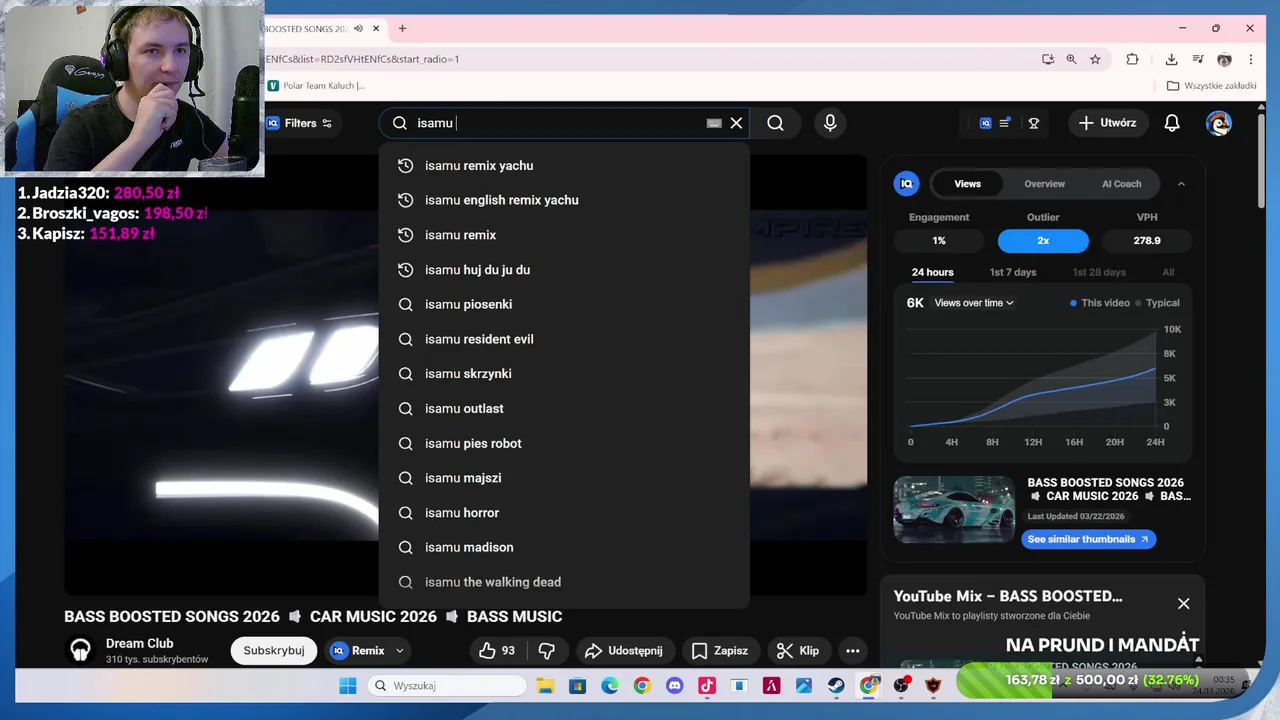Open Microsoft Edge from the taskbar
Screen dimensions: 1280x720
pos(609,685)
